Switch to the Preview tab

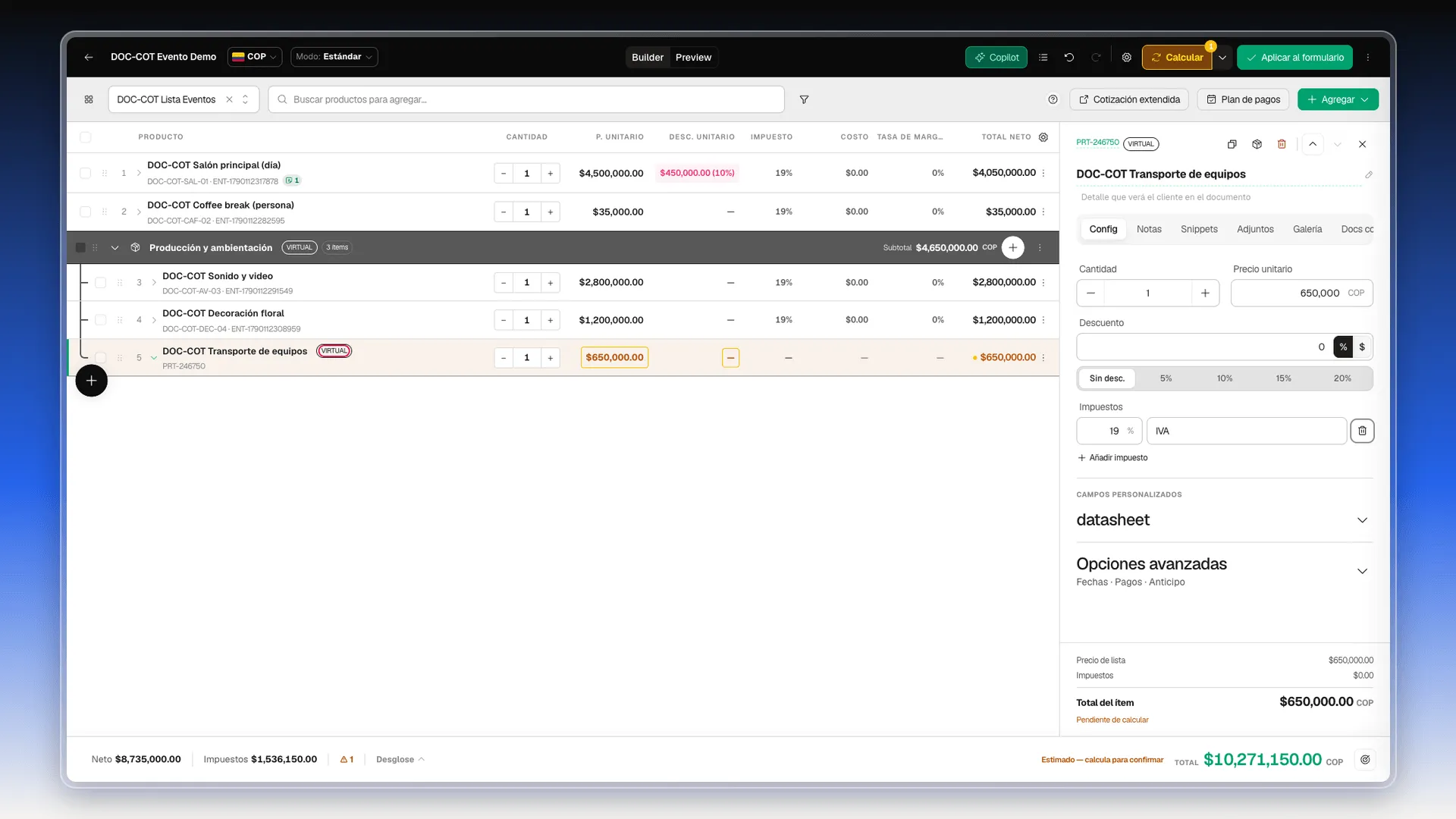click(x=693, y=58)
